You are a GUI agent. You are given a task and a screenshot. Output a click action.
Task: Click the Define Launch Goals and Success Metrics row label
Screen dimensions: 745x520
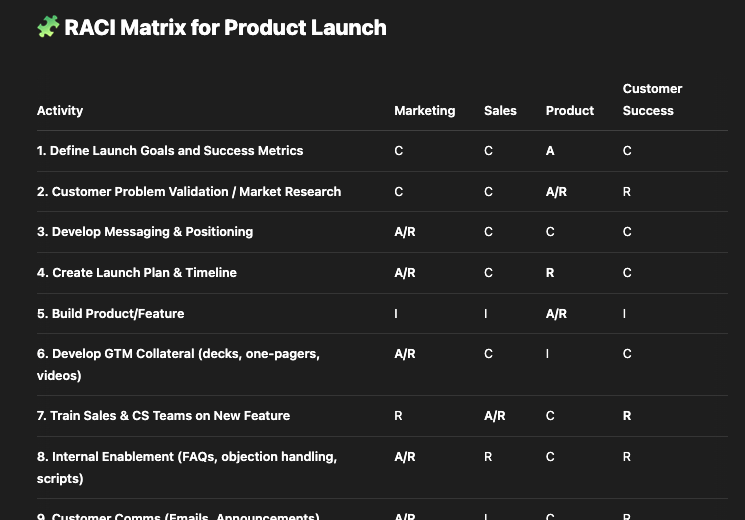[170, 151]
